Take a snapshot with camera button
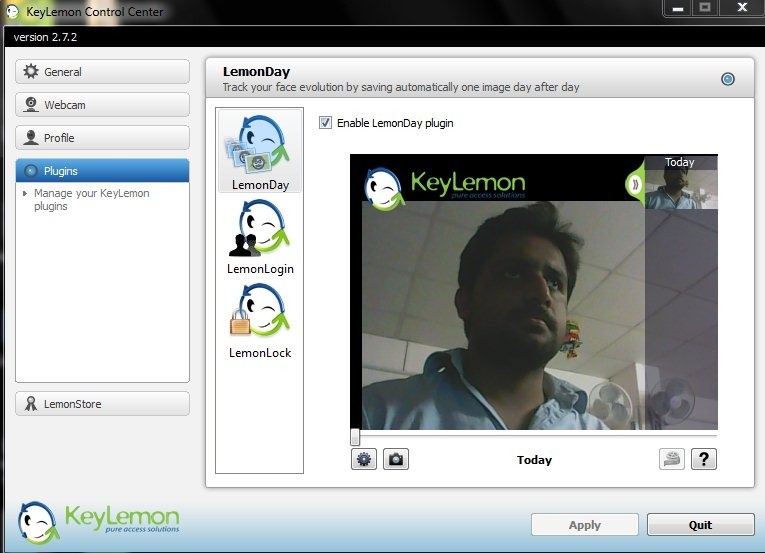The height and width of the screenshot is (553, 765). 396,459
